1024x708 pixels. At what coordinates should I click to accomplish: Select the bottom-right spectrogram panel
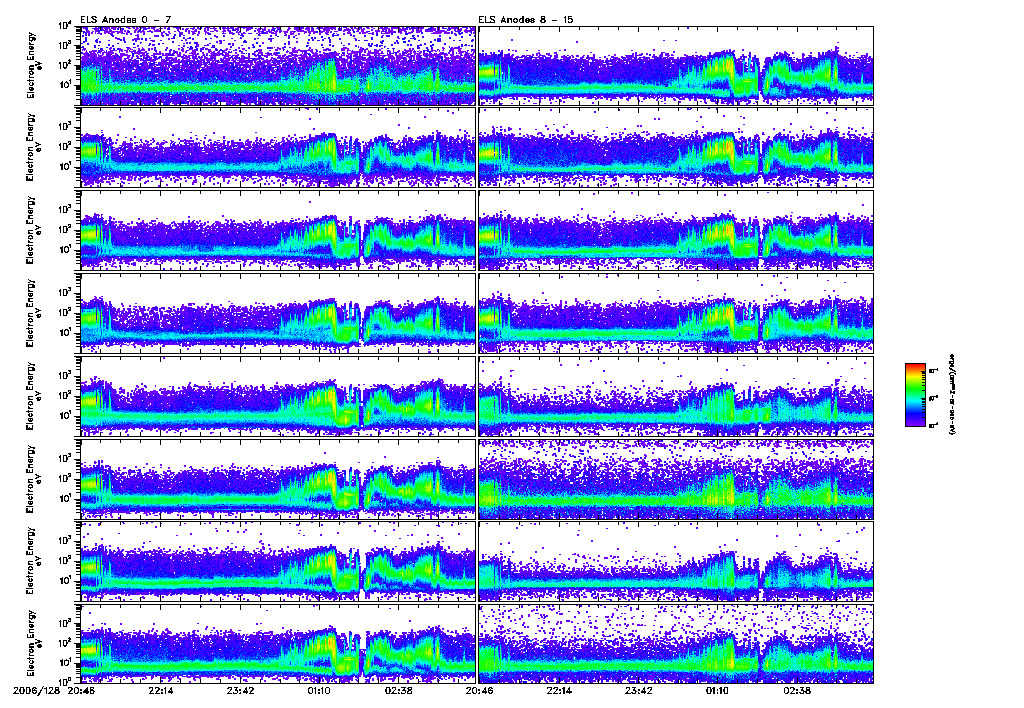[x=676, y=644]
